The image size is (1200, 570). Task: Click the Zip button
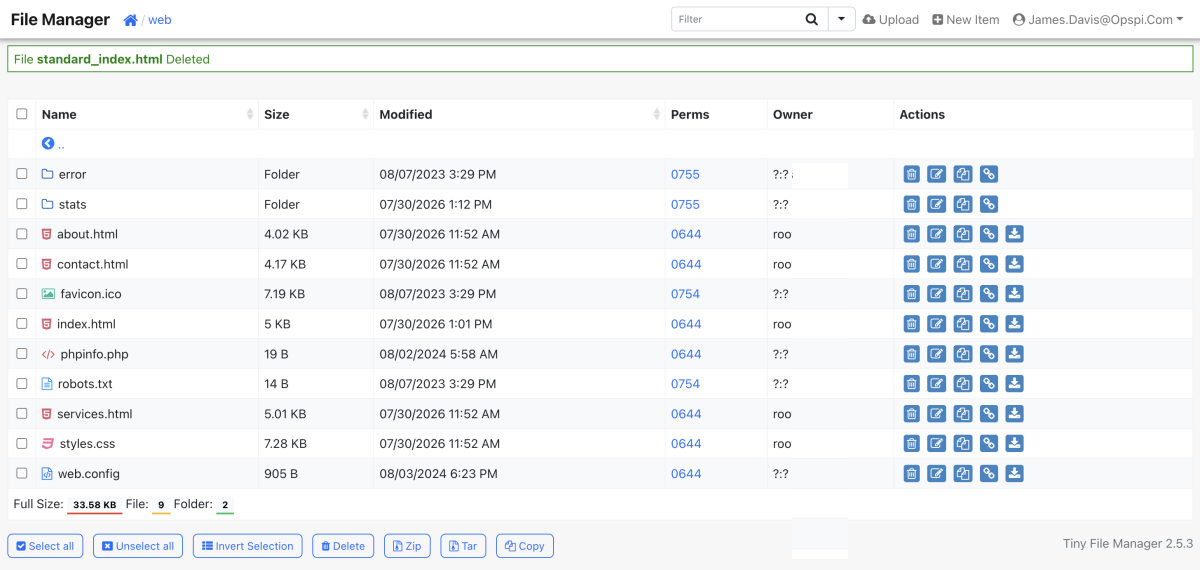[407, 546]
